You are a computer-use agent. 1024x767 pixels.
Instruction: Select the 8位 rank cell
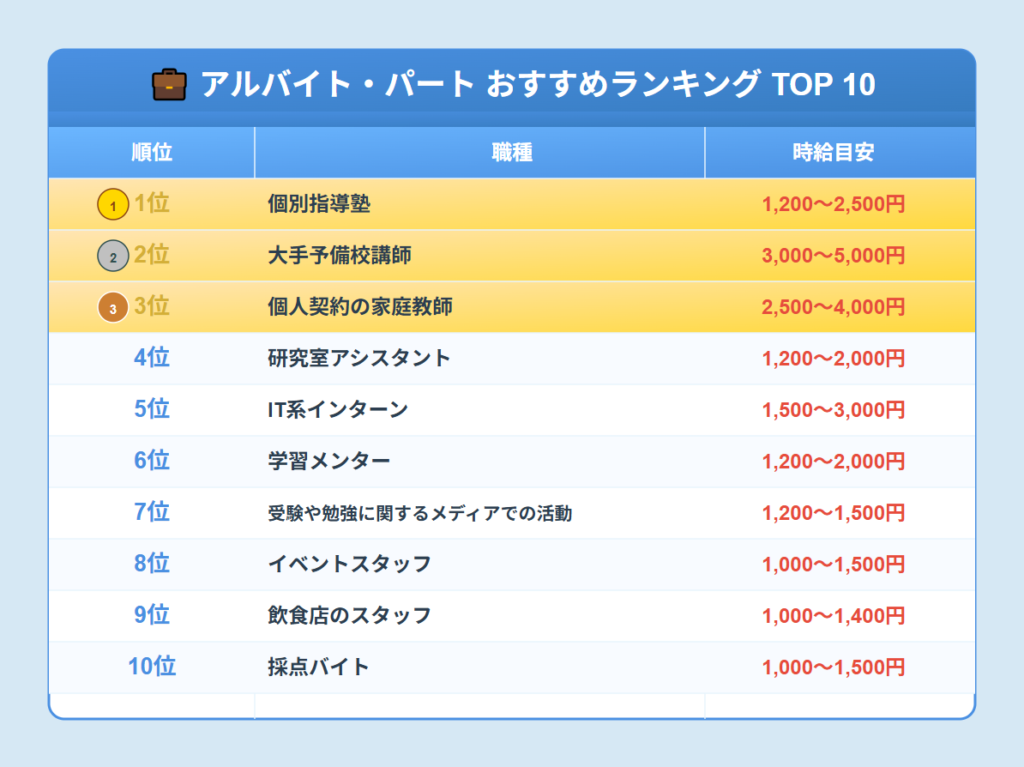click(x=152, y=563)
